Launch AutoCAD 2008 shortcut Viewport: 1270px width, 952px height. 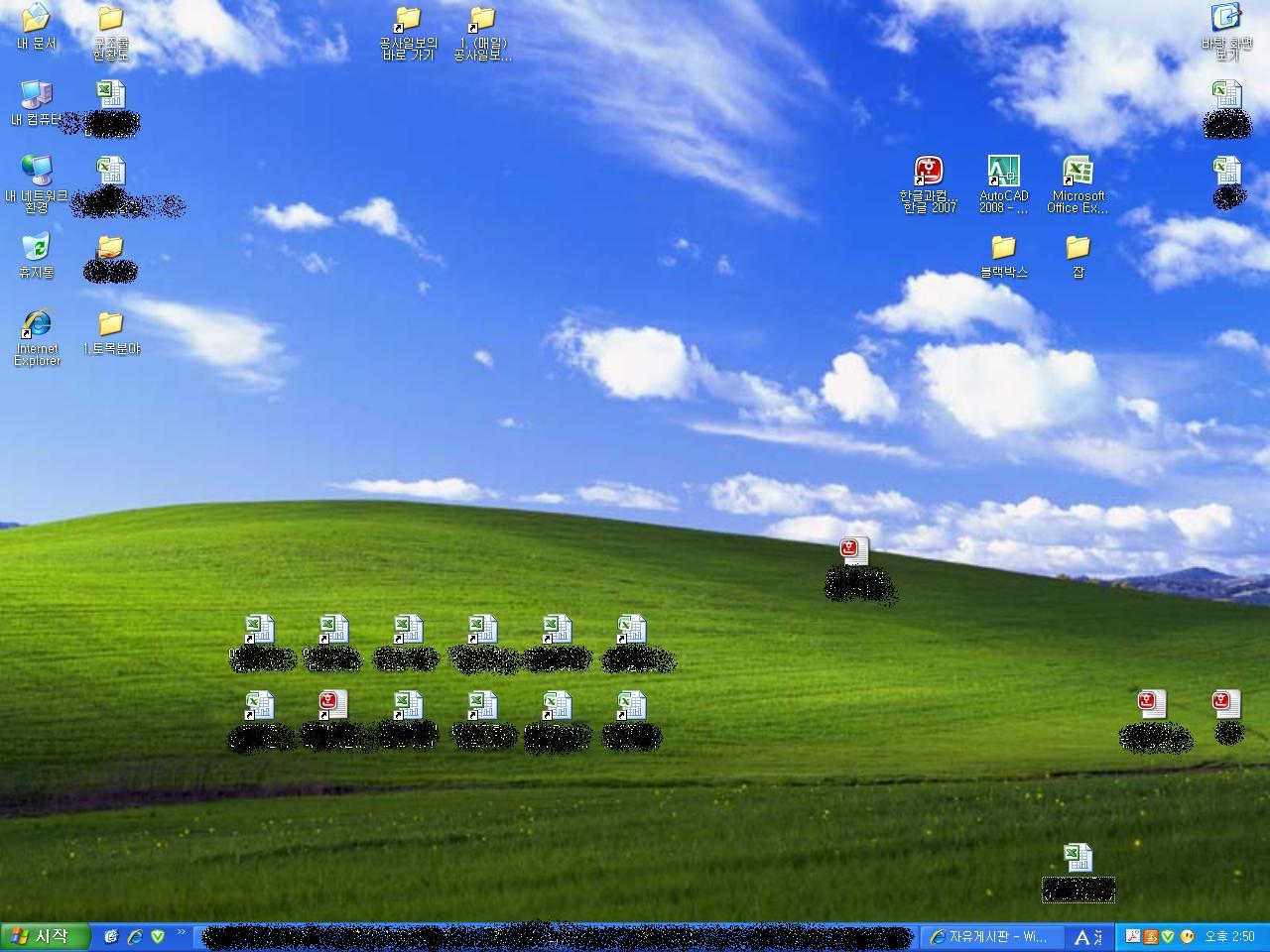pos(1003,184)
